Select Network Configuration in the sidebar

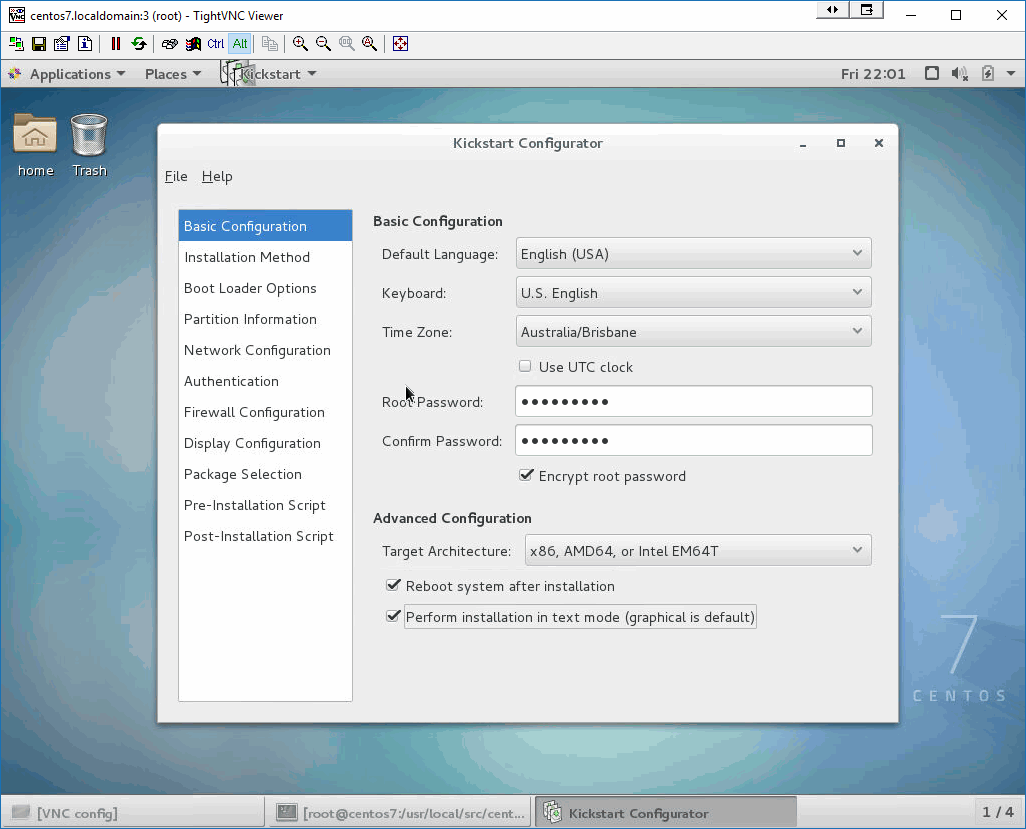click(x=265, y=350)
